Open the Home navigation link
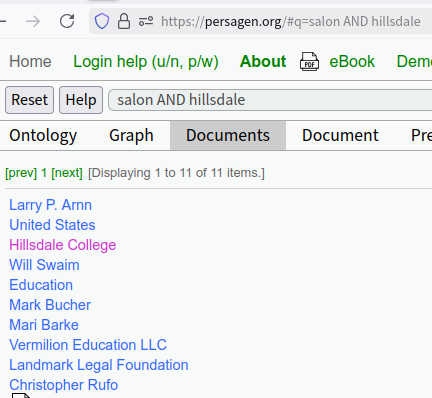The image size is (432, 398). pos(30,61)
